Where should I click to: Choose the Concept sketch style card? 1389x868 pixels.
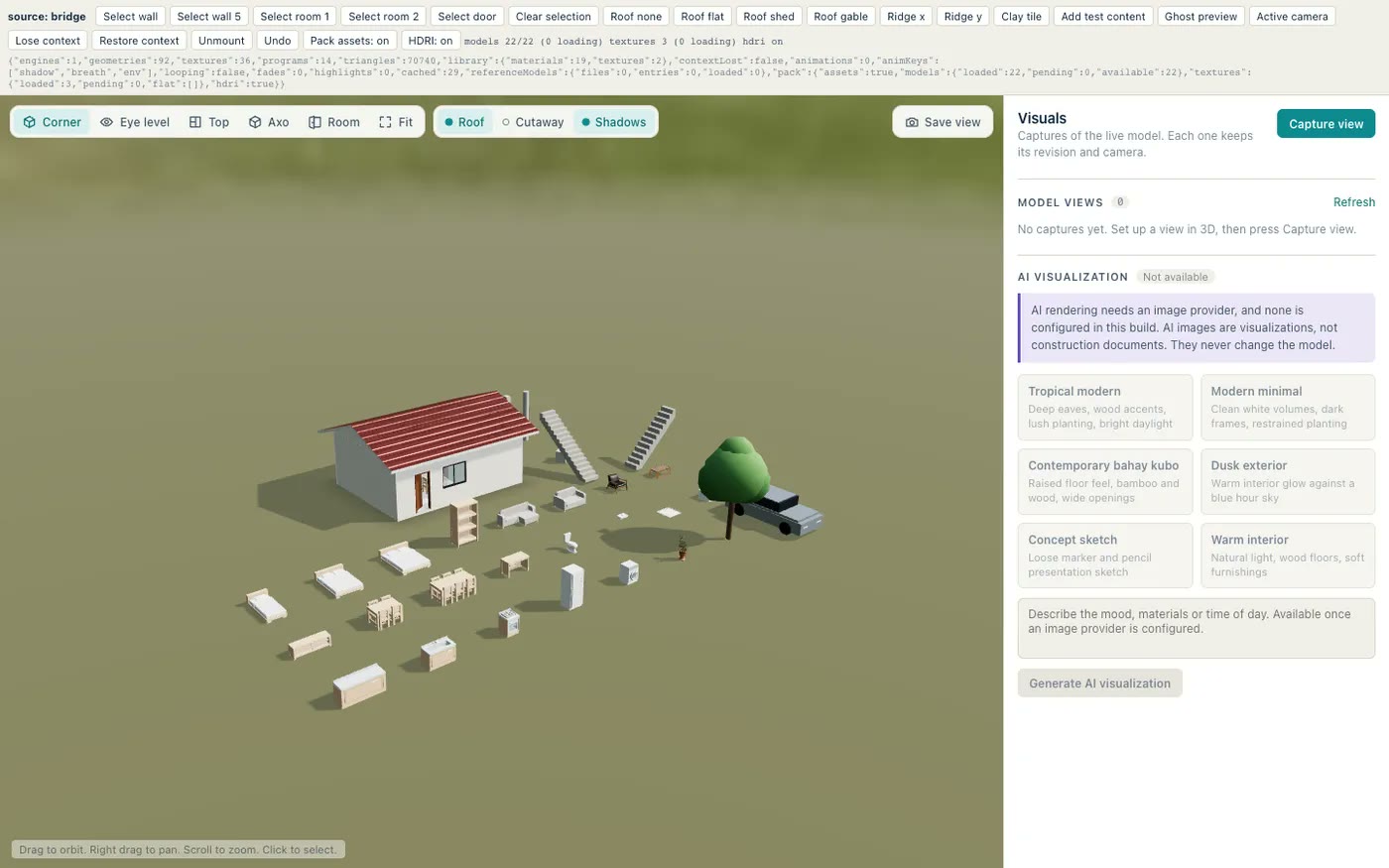pos(1105,556)
